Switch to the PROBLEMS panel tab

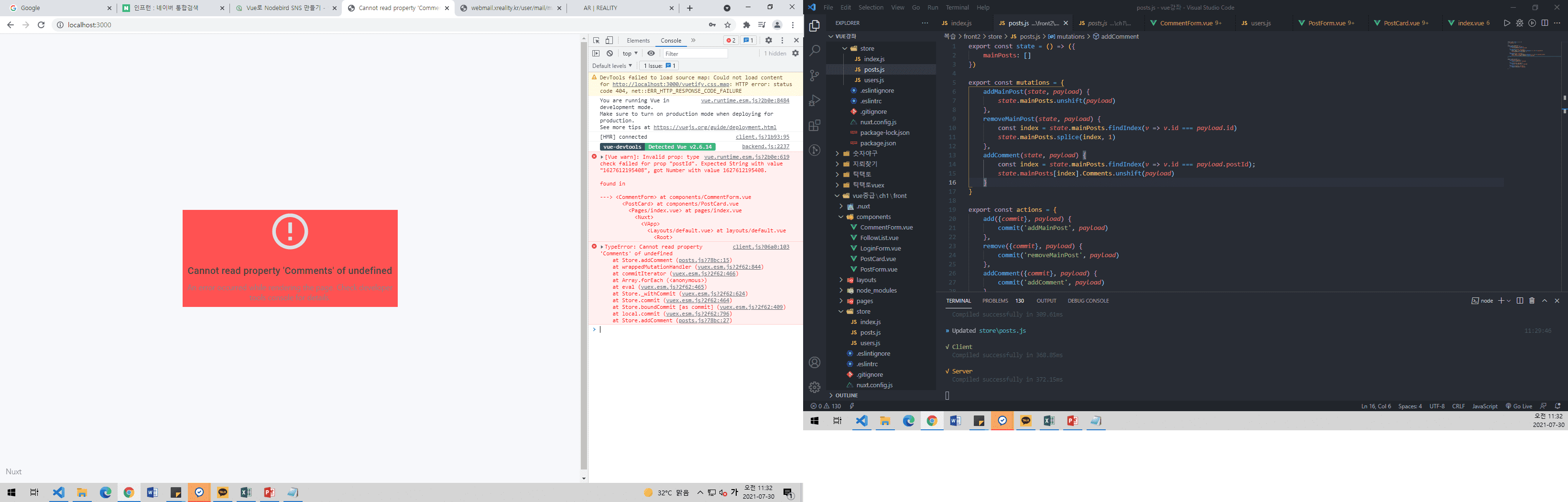(995, 301)
